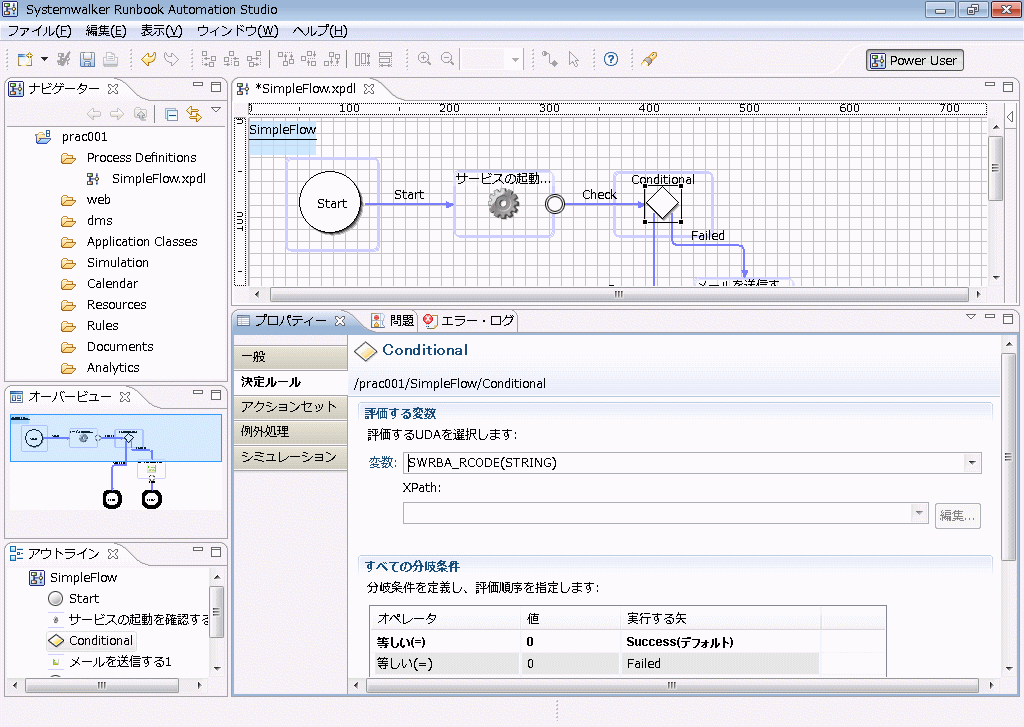Screen dimensions: 1024x727
Task: Zoom in with the magnifier plus icon
Action: 424,59
